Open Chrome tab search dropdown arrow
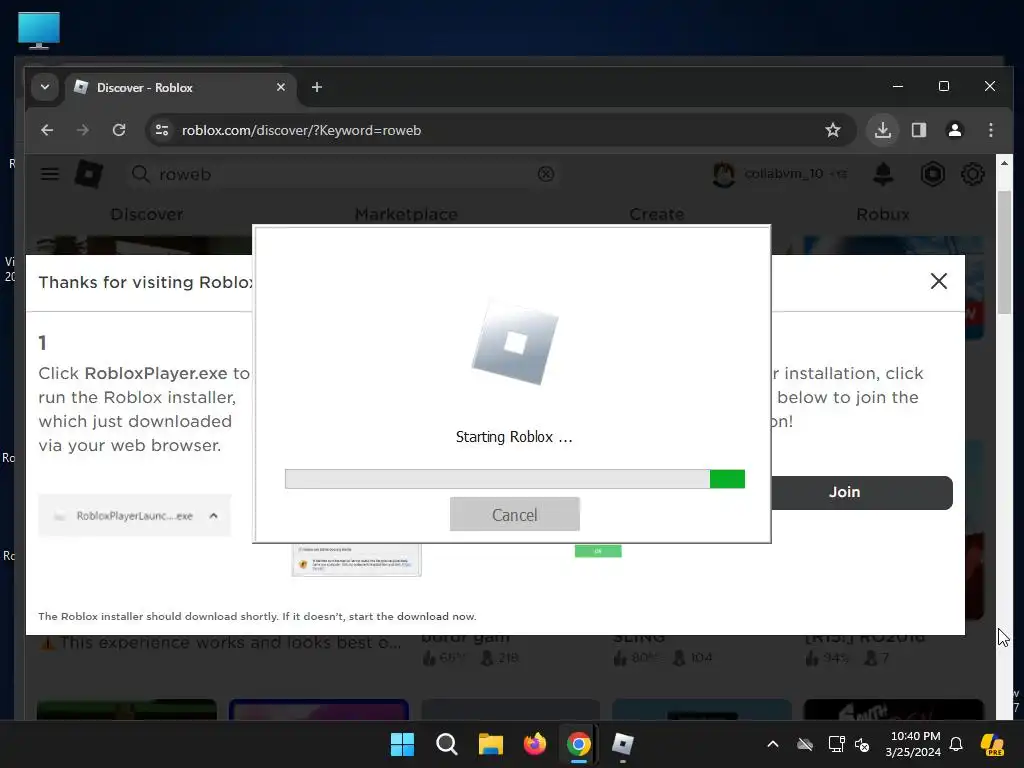Image resolution: width=1024 pixels, height=768 pixels. [44, 87]
